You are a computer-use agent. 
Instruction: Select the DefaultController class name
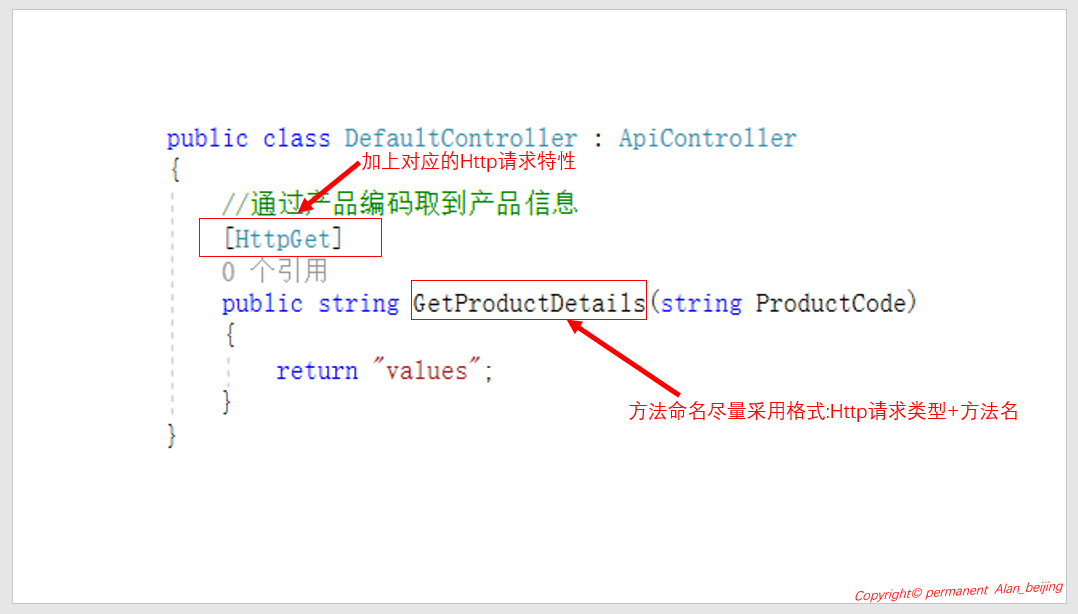pos(461,138)
